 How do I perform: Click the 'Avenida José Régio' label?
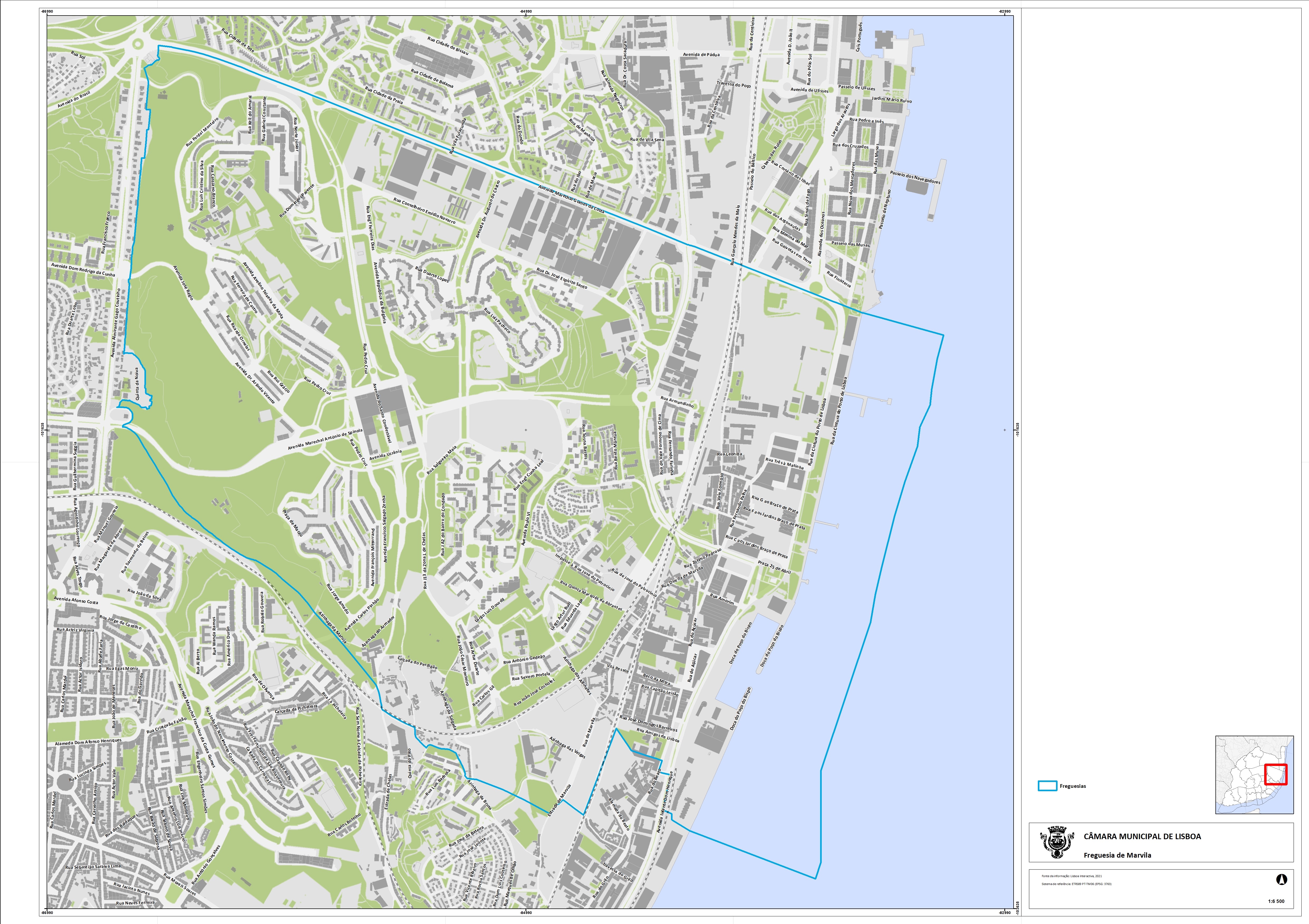[x=183, y=283]
